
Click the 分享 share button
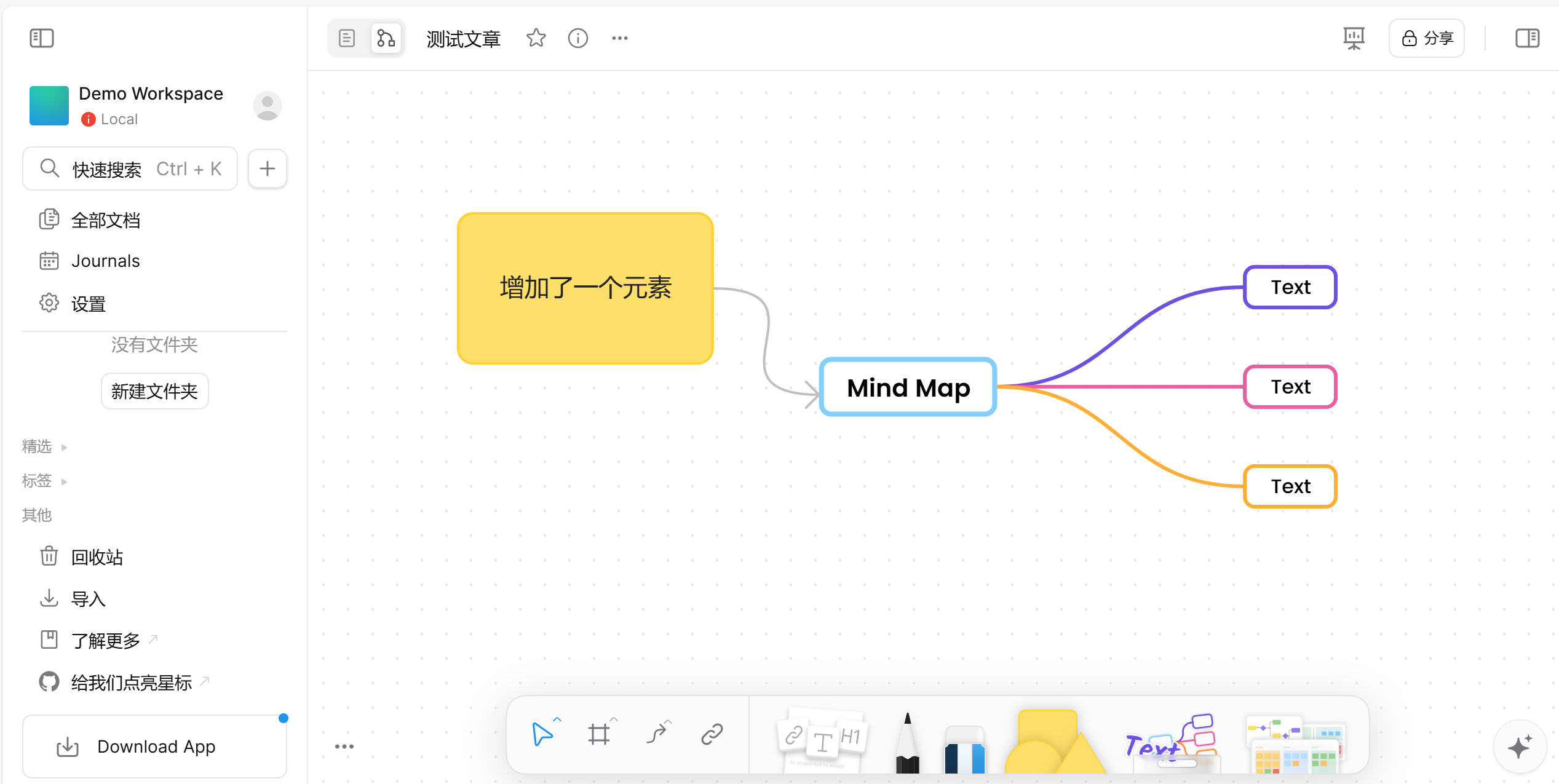1427,38
